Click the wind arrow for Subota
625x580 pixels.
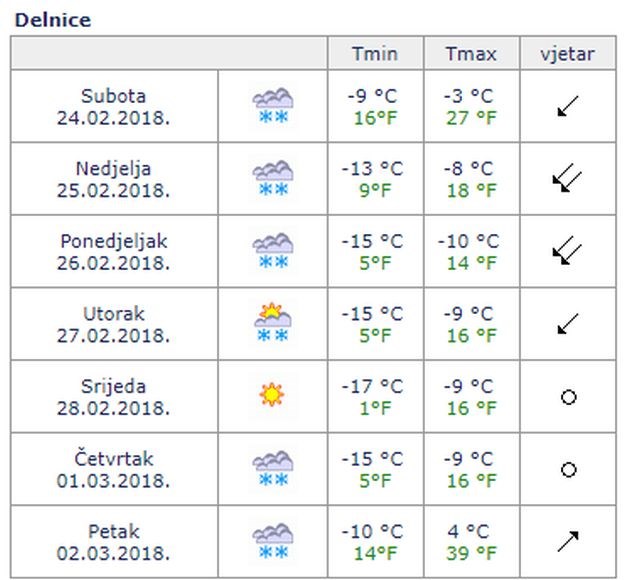(x=568, y=106)
